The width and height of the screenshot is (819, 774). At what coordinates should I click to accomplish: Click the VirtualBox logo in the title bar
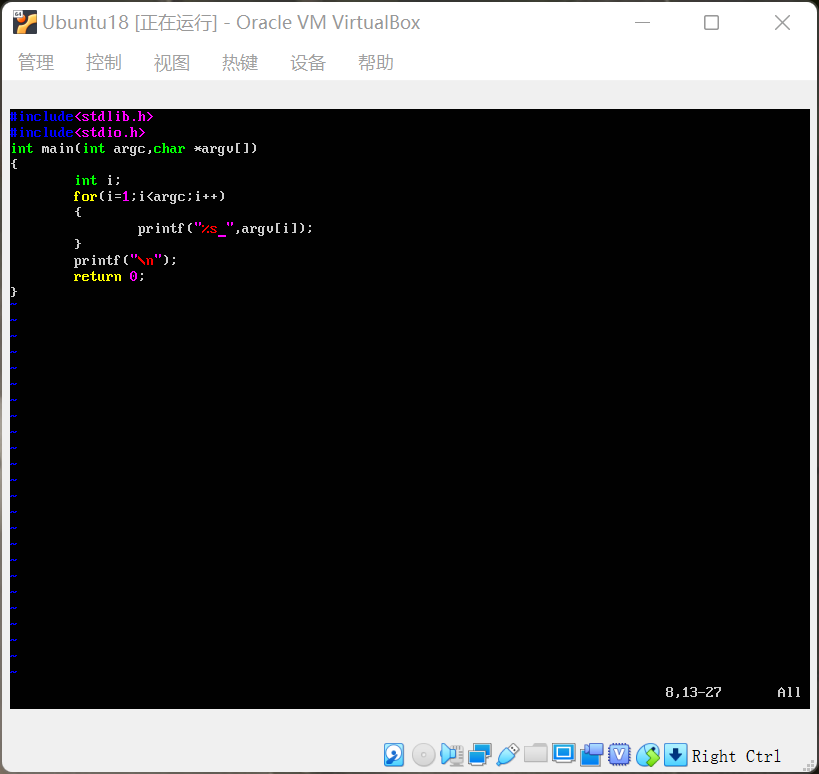(24, 21)
